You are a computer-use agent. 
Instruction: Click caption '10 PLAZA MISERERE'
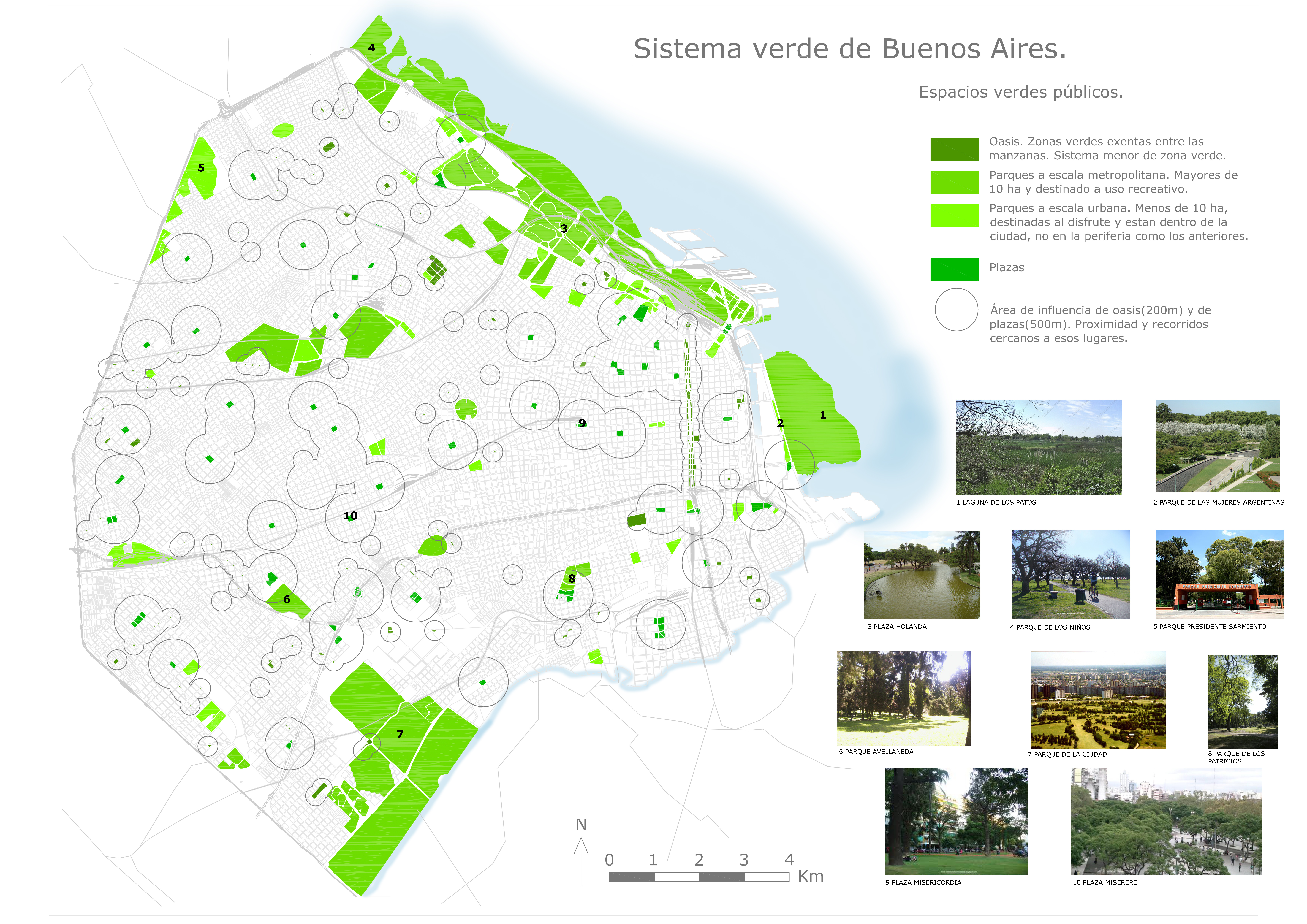pyautogui.click(x=1105, y=882)
